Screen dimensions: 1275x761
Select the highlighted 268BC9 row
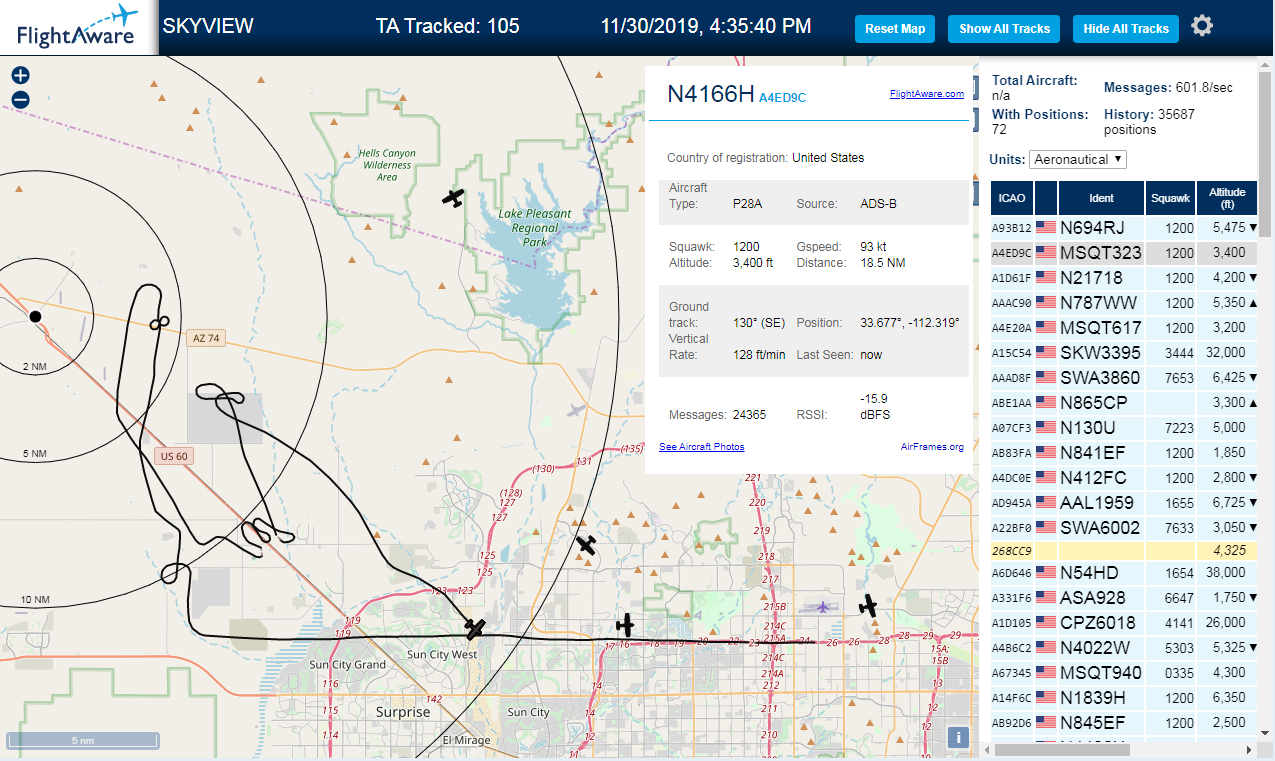[x=1124, y=550]
